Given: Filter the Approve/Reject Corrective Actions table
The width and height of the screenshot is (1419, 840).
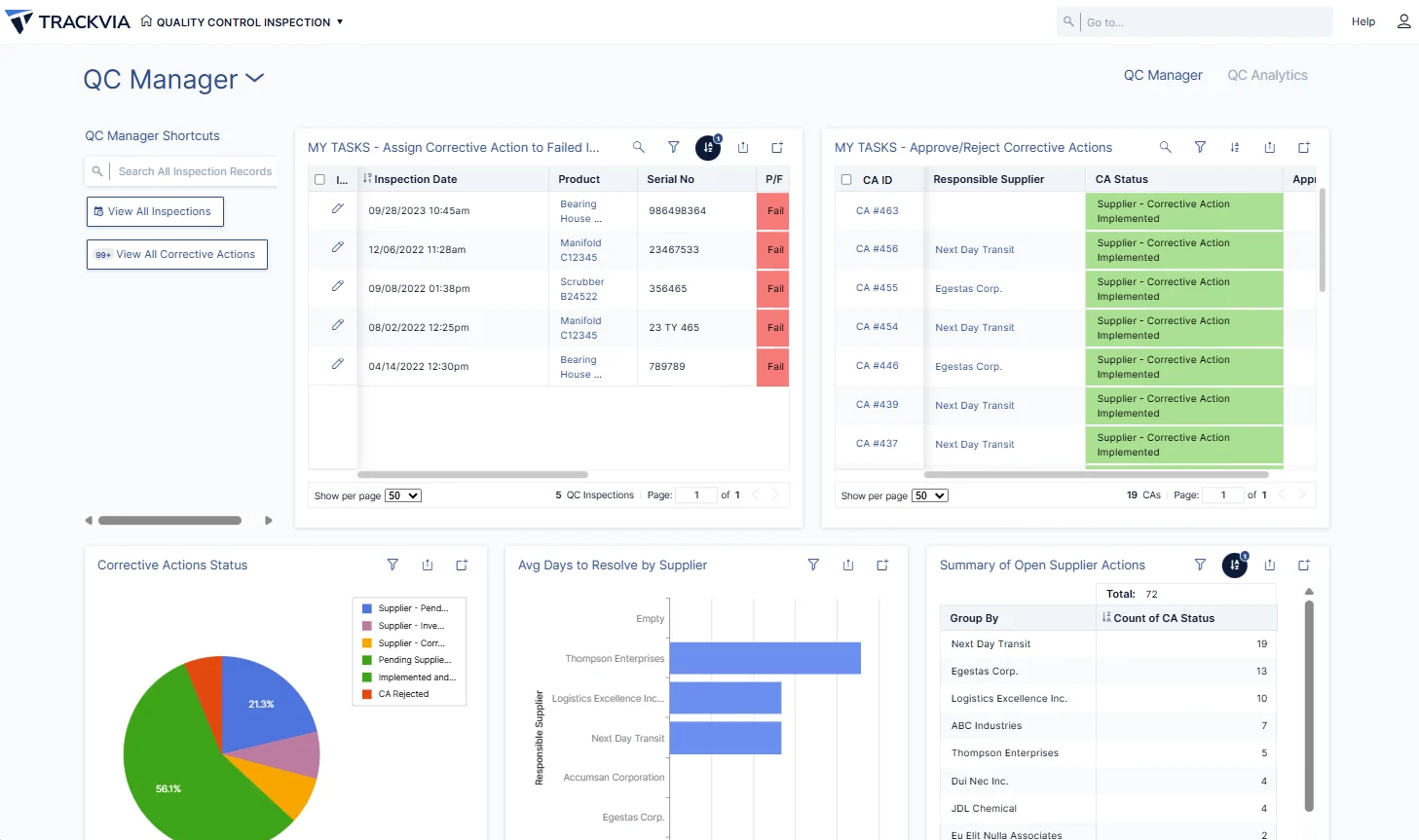Looking at the screenshot, I should click(x=1201, y=147).
